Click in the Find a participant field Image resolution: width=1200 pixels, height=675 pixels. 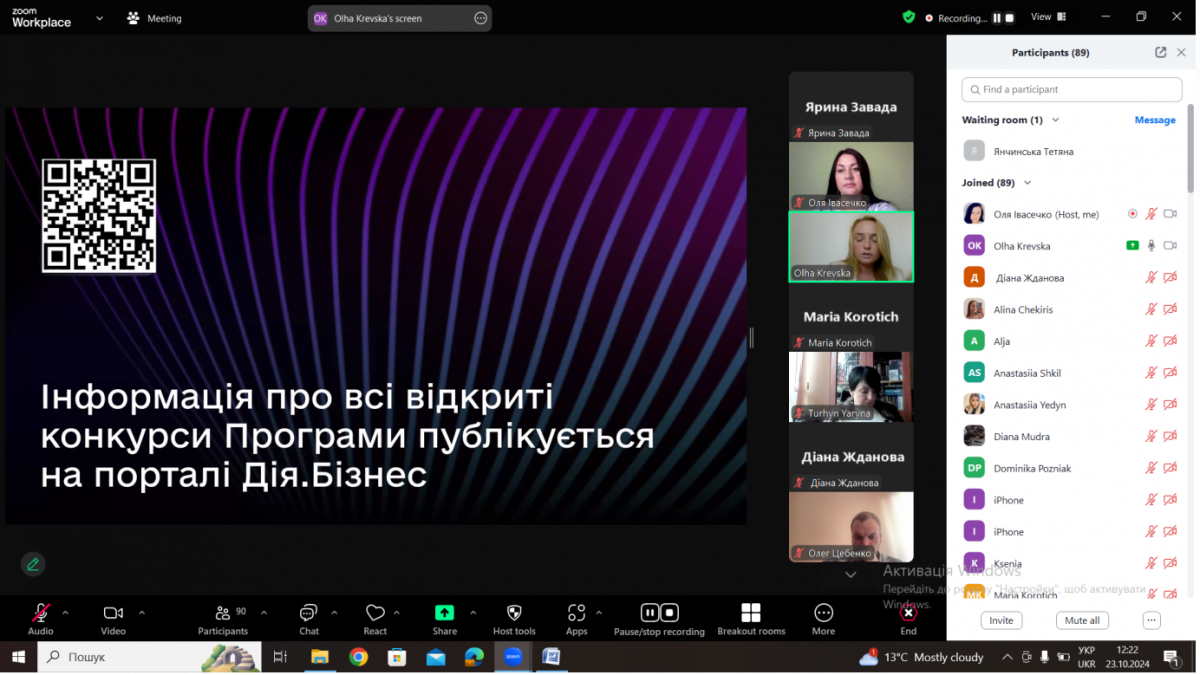click(1072, 89)
